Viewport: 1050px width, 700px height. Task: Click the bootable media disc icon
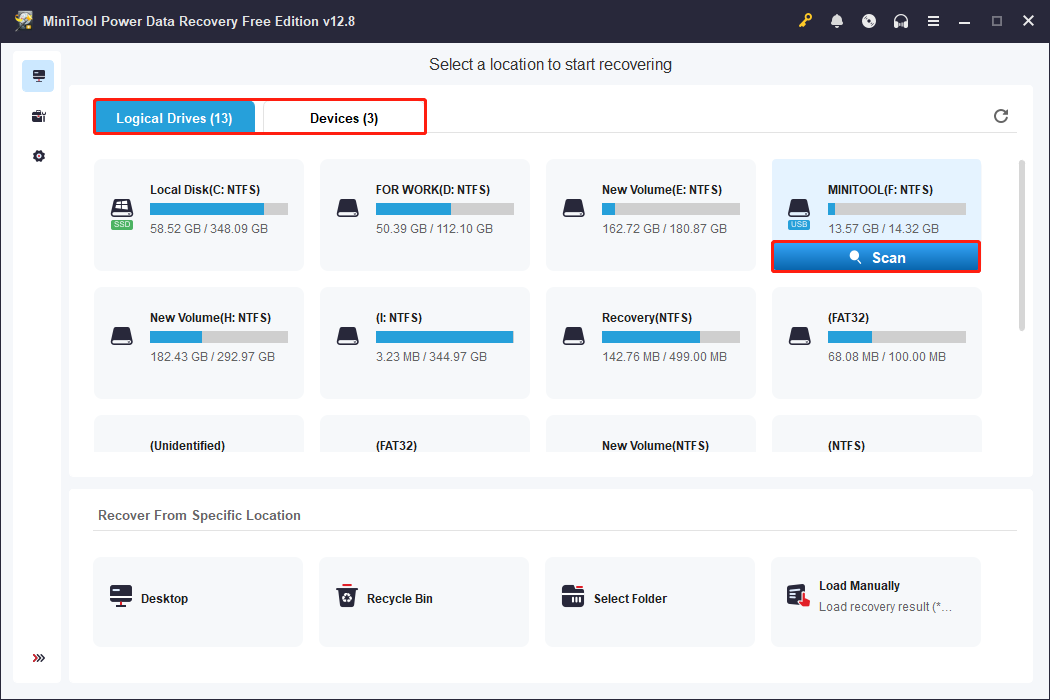(x=869, y=21)
